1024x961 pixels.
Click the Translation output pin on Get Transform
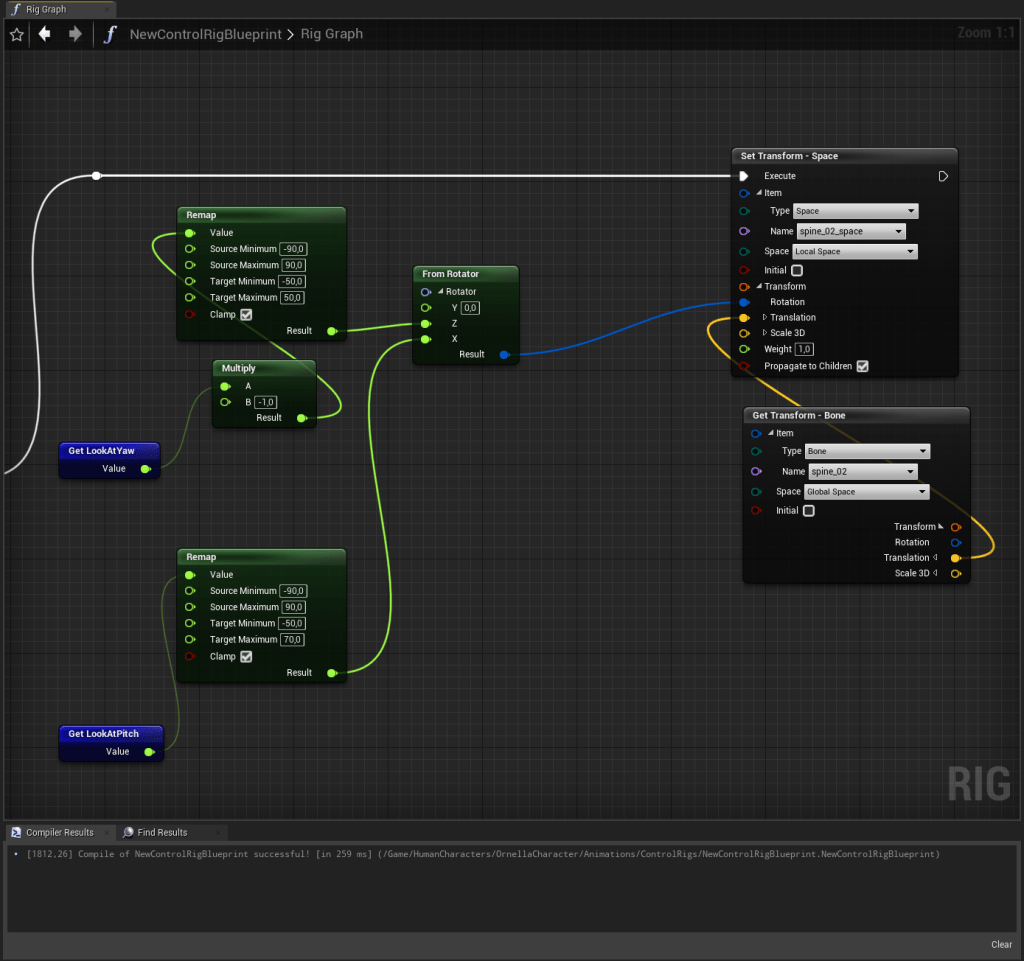(956, 558)
